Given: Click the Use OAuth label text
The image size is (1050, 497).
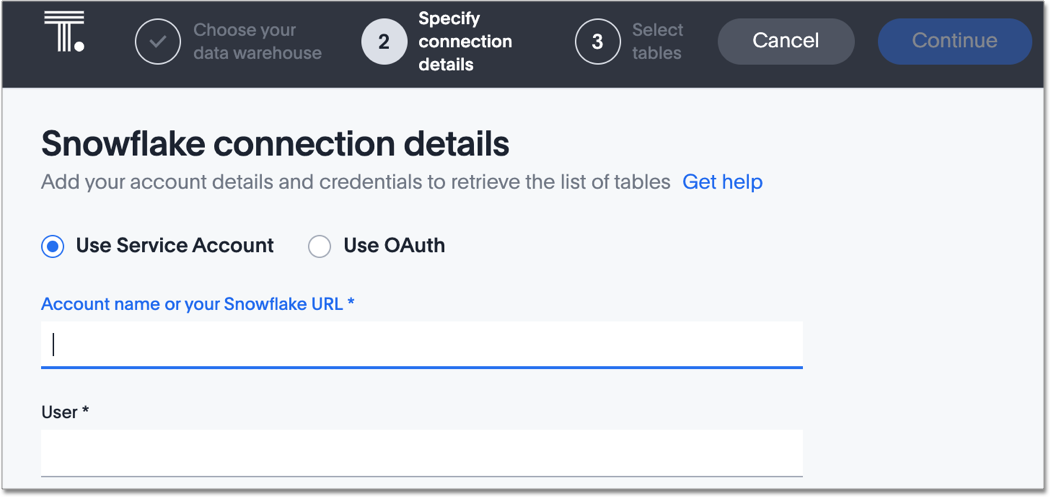Looking at the screenshot, I should point(394,246).
